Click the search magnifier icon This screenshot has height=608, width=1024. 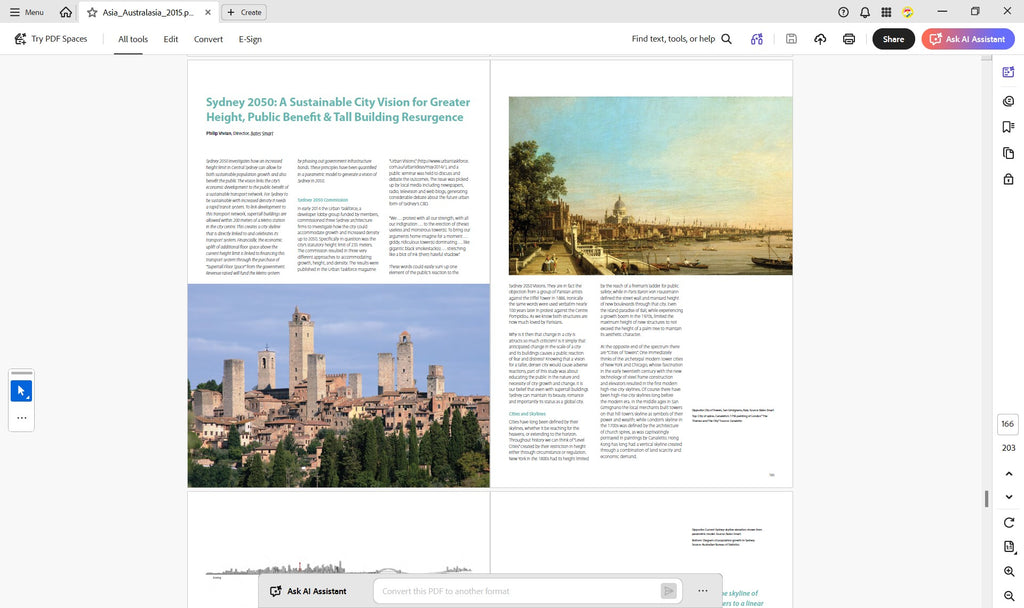(726, 39)
